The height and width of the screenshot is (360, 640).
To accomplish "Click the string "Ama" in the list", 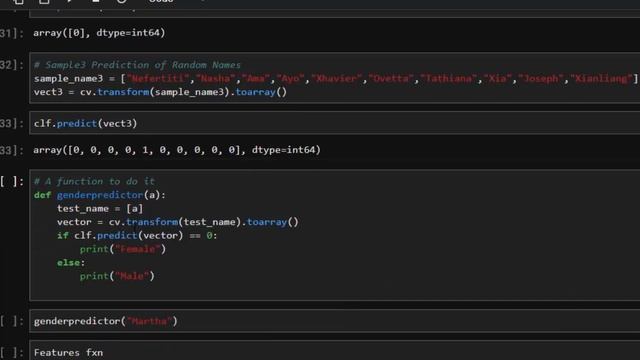I will [x=256, y=78].
